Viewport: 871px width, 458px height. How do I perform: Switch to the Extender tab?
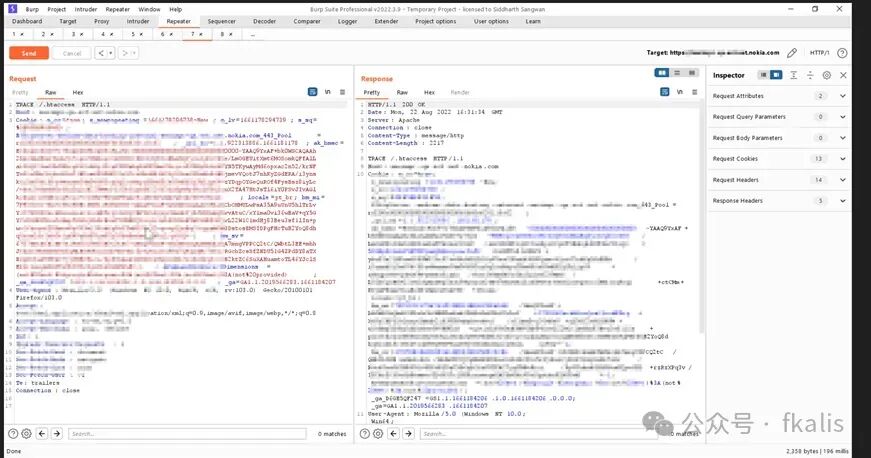(387, 21)
